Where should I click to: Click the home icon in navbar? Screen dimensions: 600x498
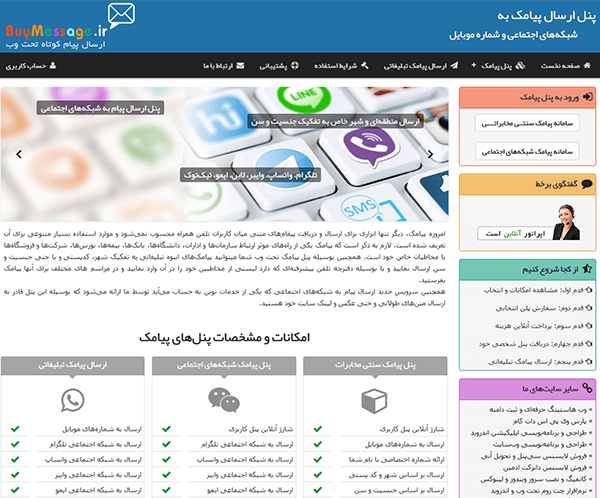click(587, 66)
